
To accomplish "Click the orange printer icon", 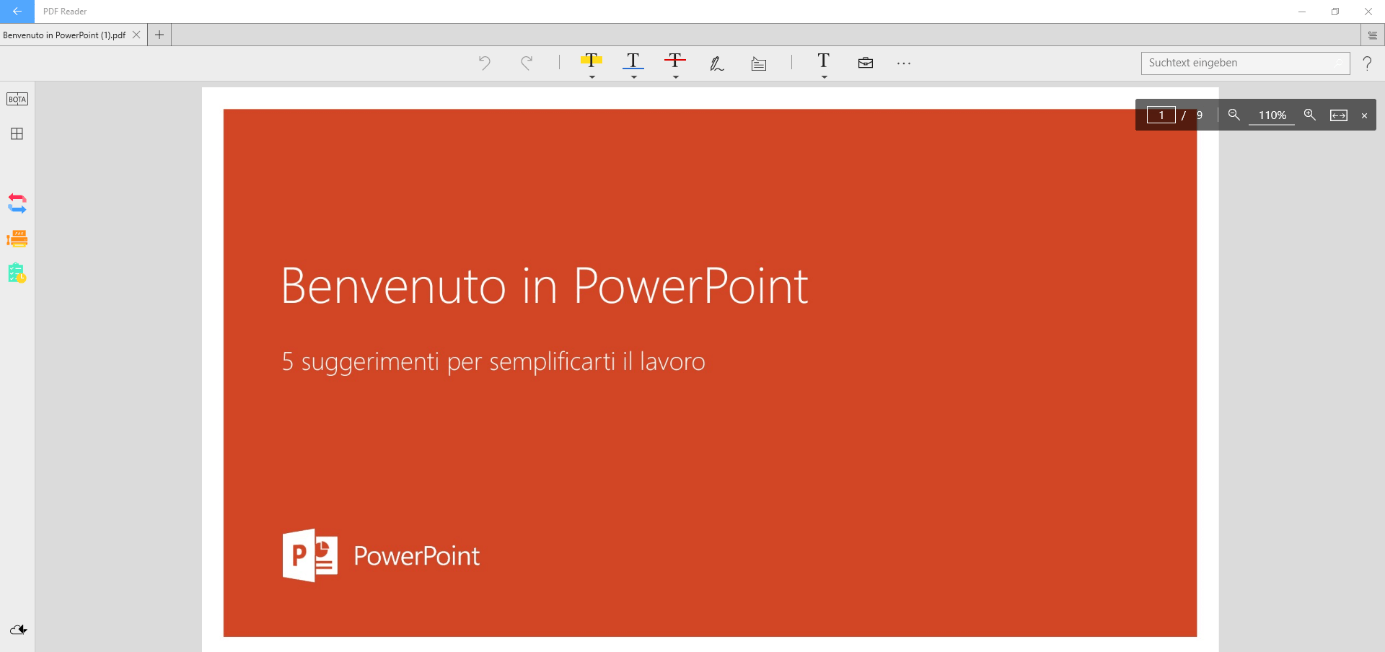I will click(x=17, y=238).
